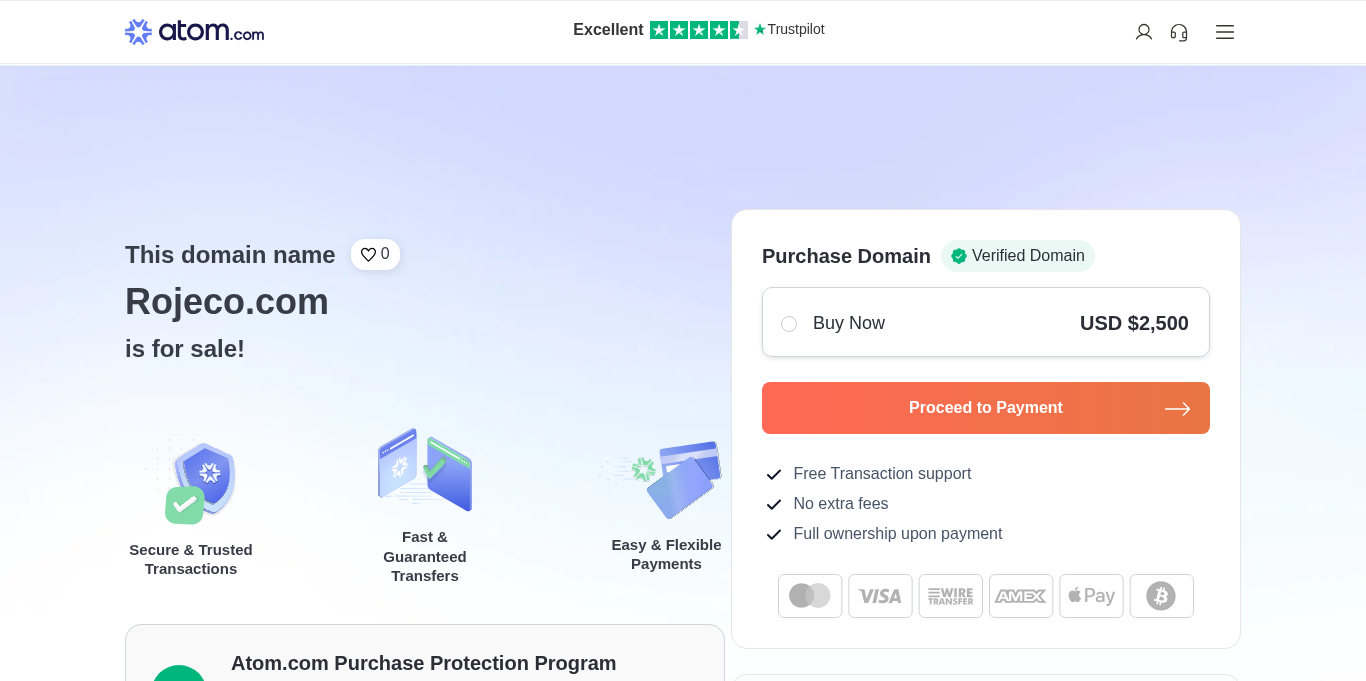Click the atom.com logo
1366x681 pixels.
click(194, 32)
